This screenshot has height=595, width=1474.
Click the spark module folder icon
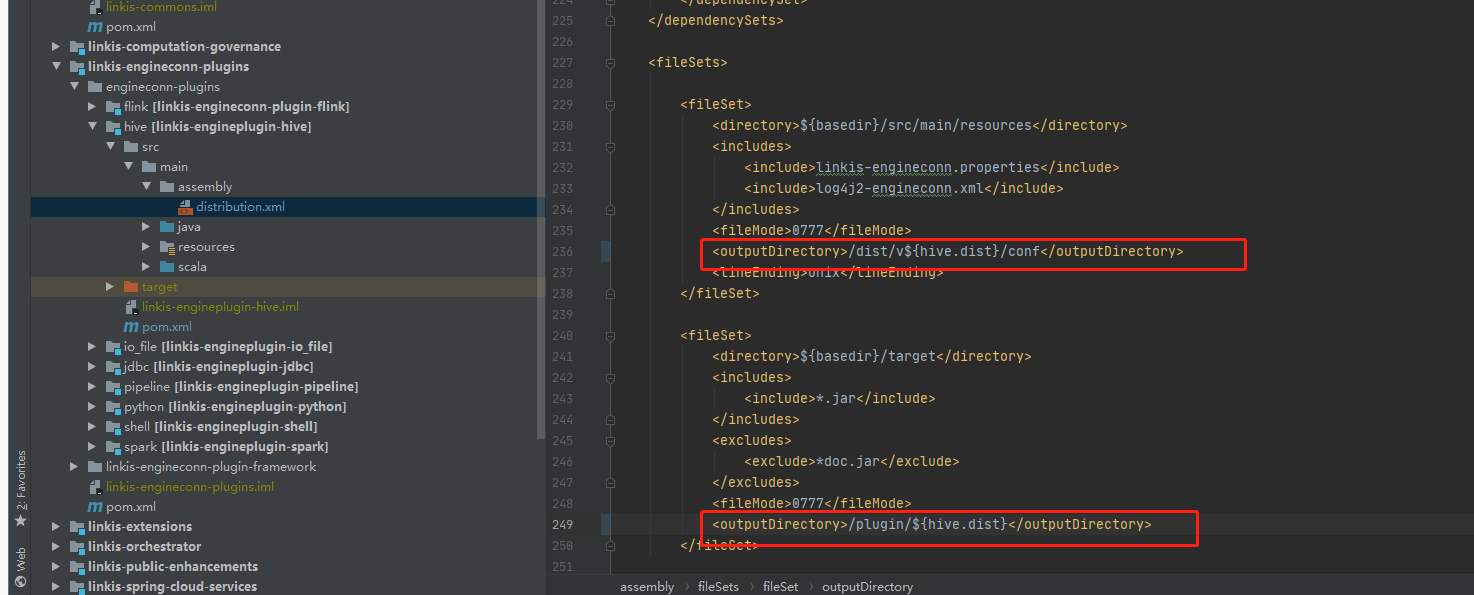point(113,447)
